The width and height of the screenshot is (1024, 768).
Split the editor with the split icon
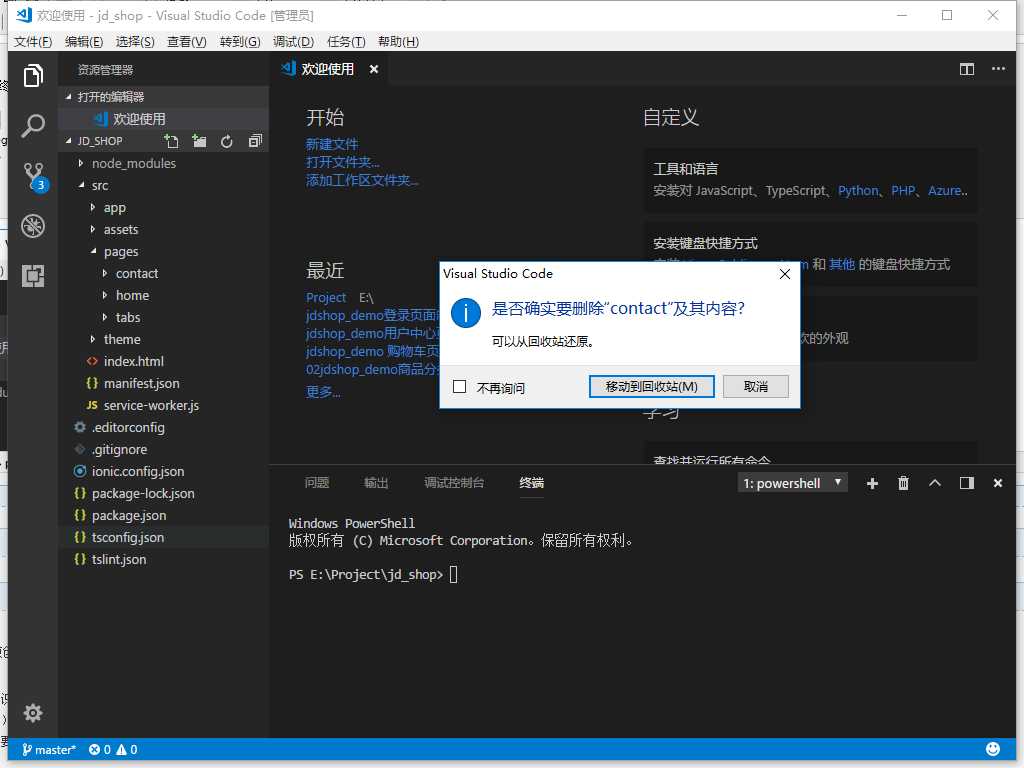967,69
